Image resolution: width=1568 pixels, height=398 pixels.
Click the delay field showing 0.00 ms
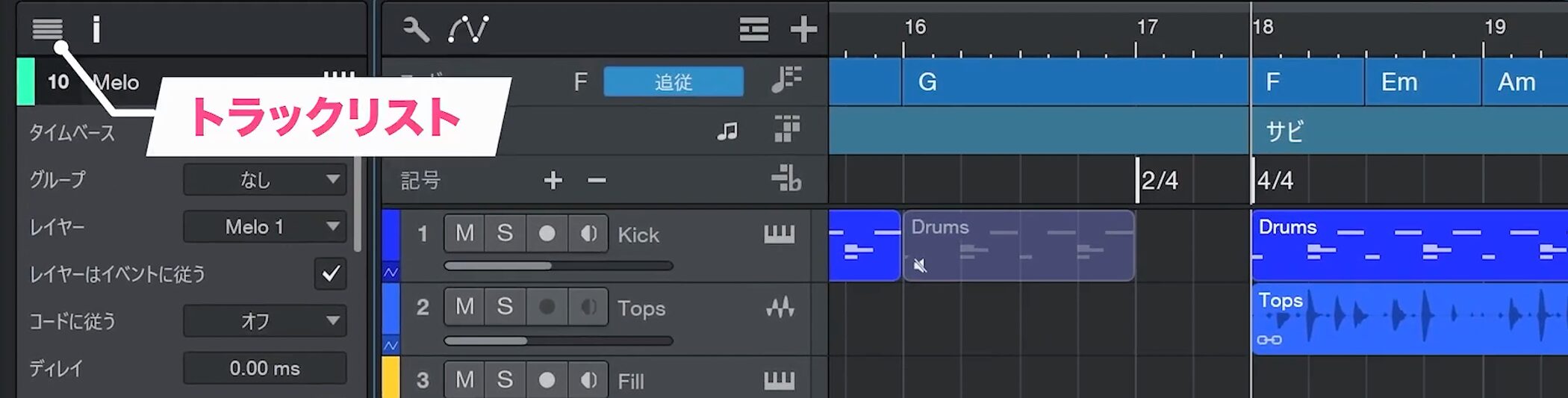tap(265, 368)
